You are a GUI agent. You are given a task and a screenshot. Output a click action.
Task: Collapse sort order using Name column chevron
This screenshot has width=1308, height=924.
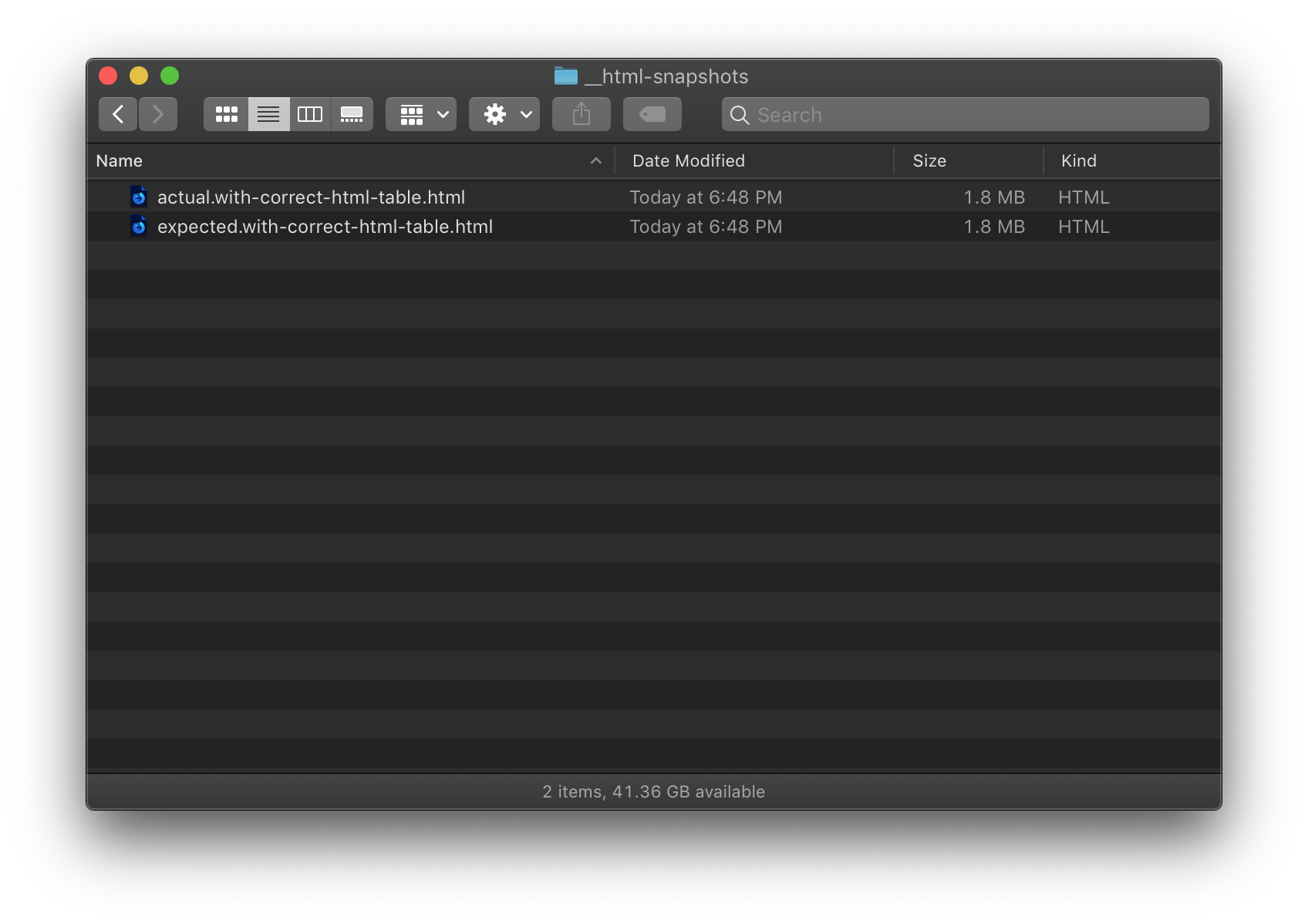click(x=595, y=161)
